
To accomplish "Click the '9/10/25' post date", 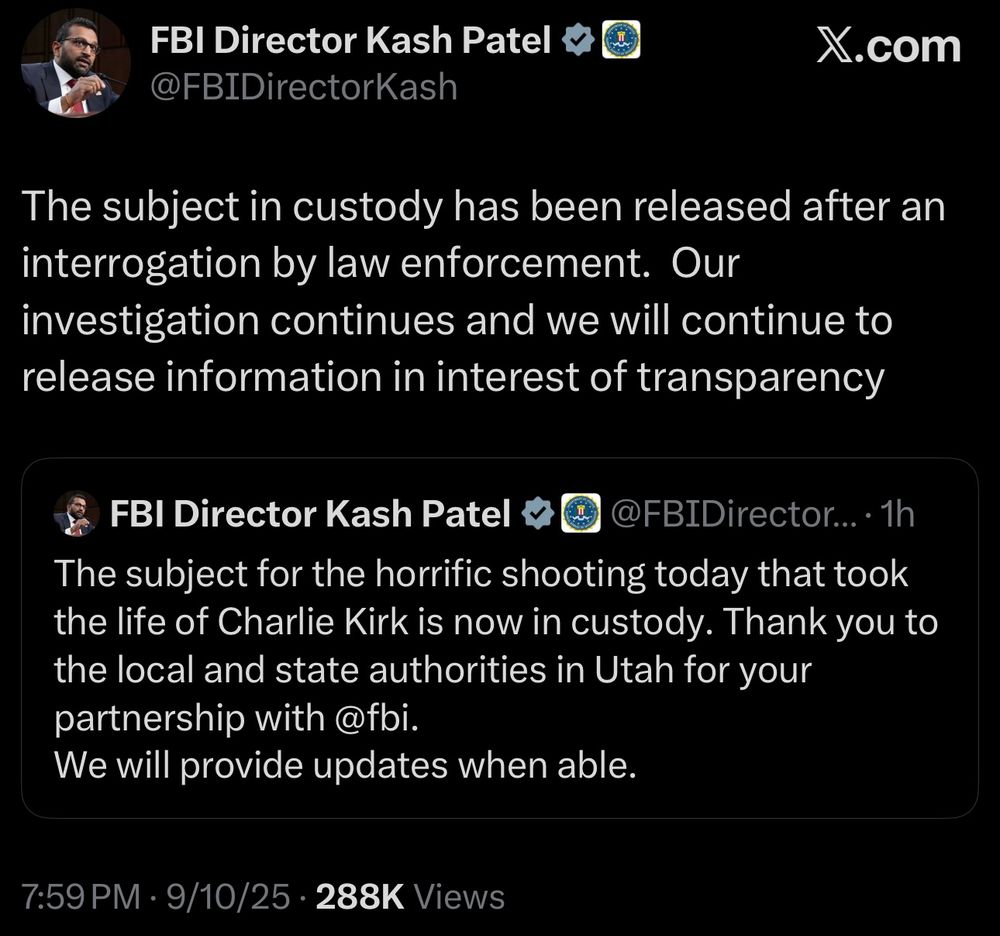I will (x=228, y=897).
